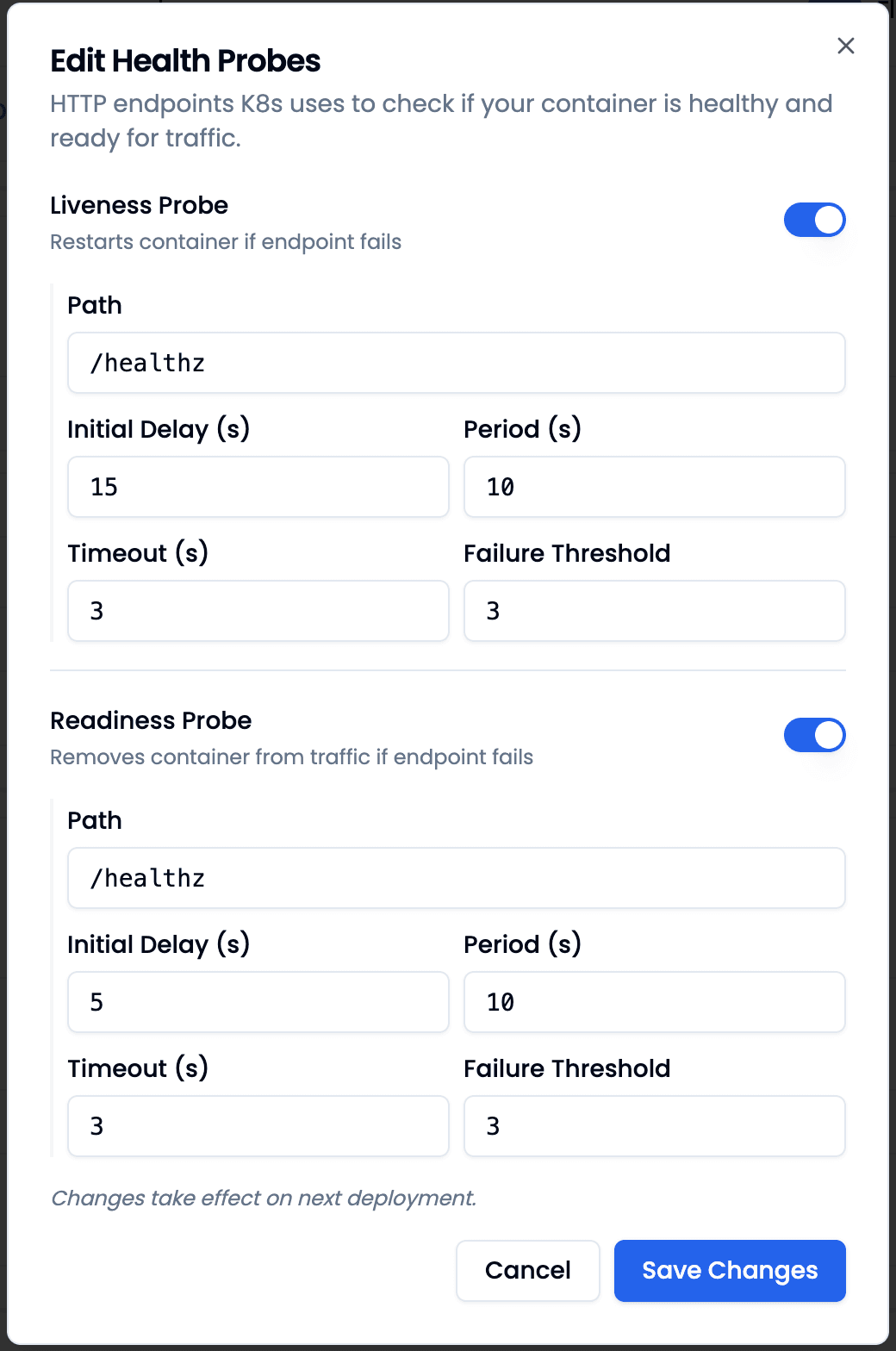The width and height of the screenshot is (896, 1351).
Task: Click the Edit Health Probes title
Action: click(185, 60)
